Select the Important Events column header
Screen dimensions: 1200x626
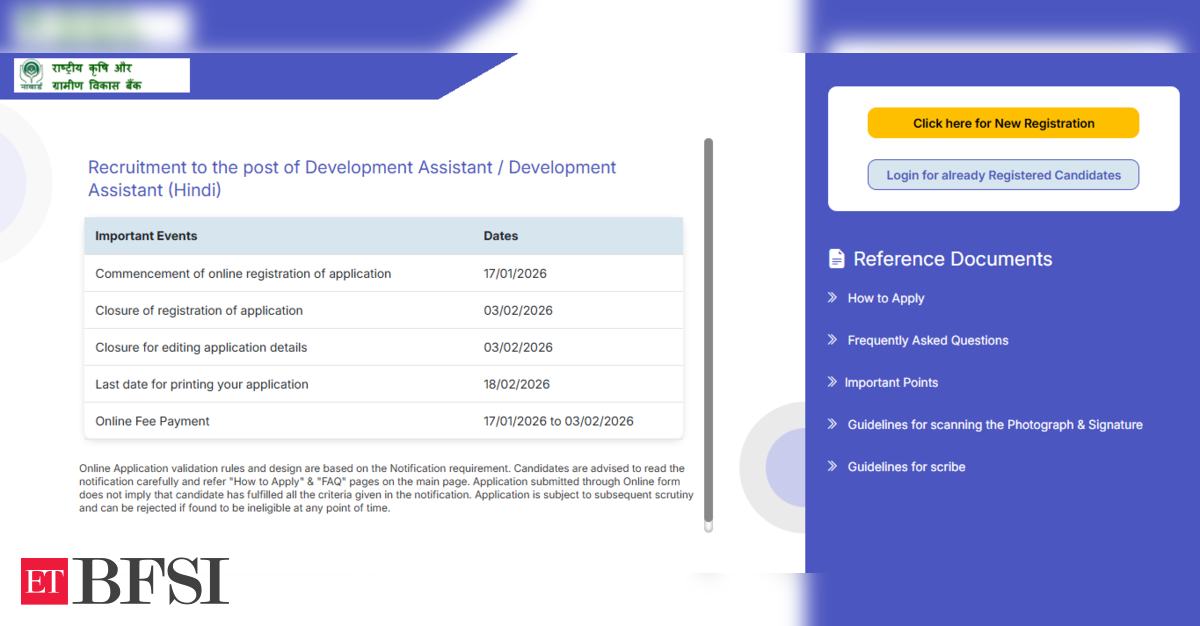146,236
